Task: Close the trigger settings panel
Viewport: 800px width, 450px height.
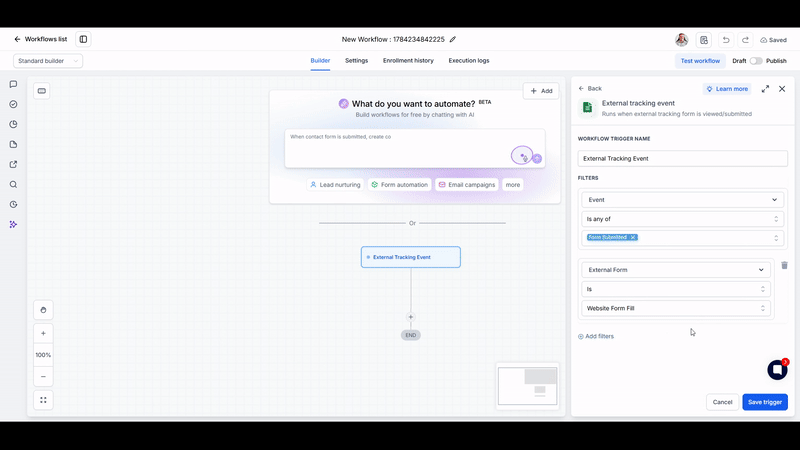Action: click(782, 89)
